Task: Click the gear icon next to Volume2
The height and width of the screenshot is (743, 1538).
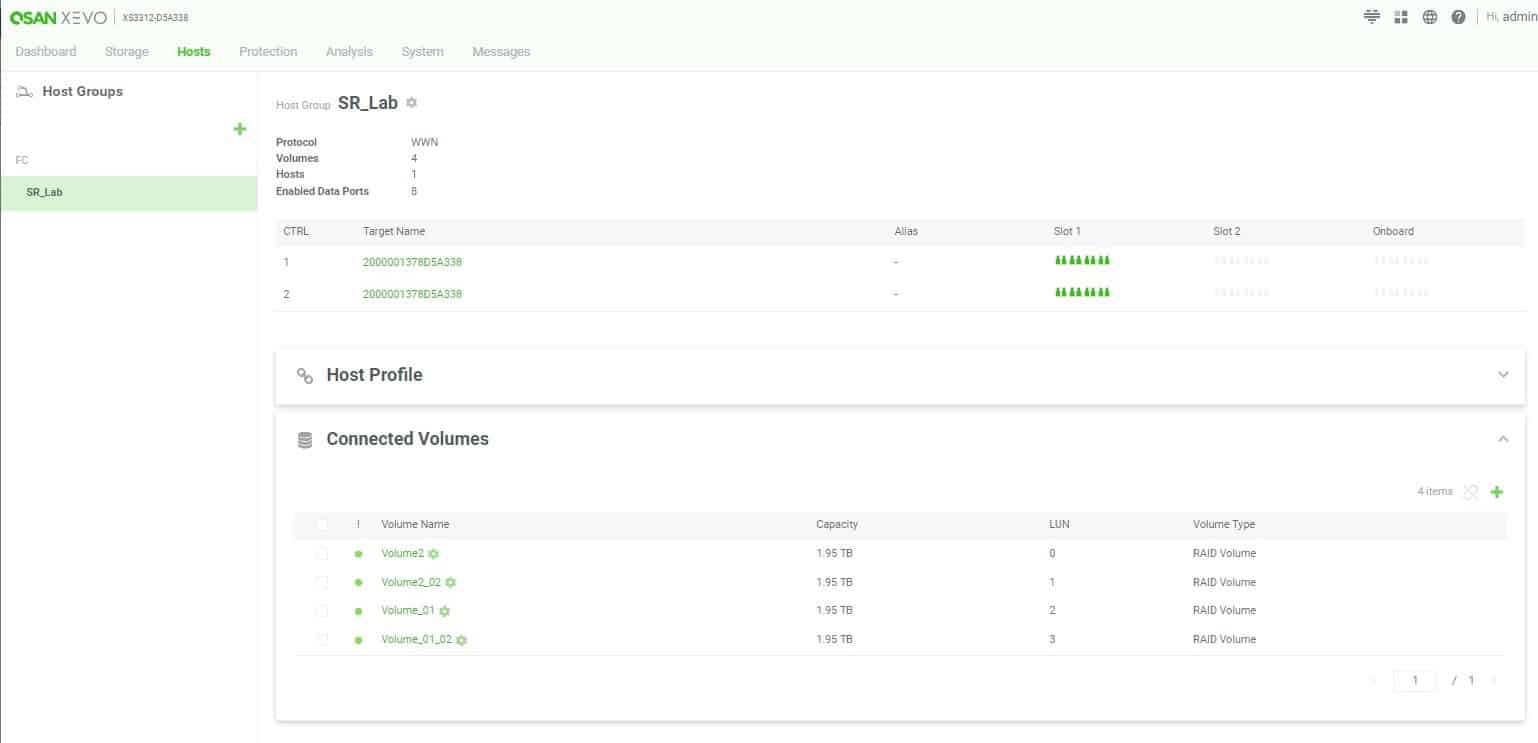Action: [434, 554]
